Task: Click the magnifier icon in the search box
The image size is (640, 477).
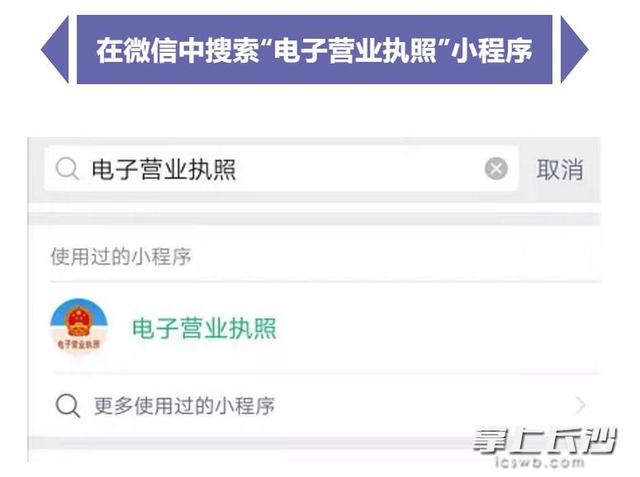Action: pyautogui.click(x=66, y=170)
